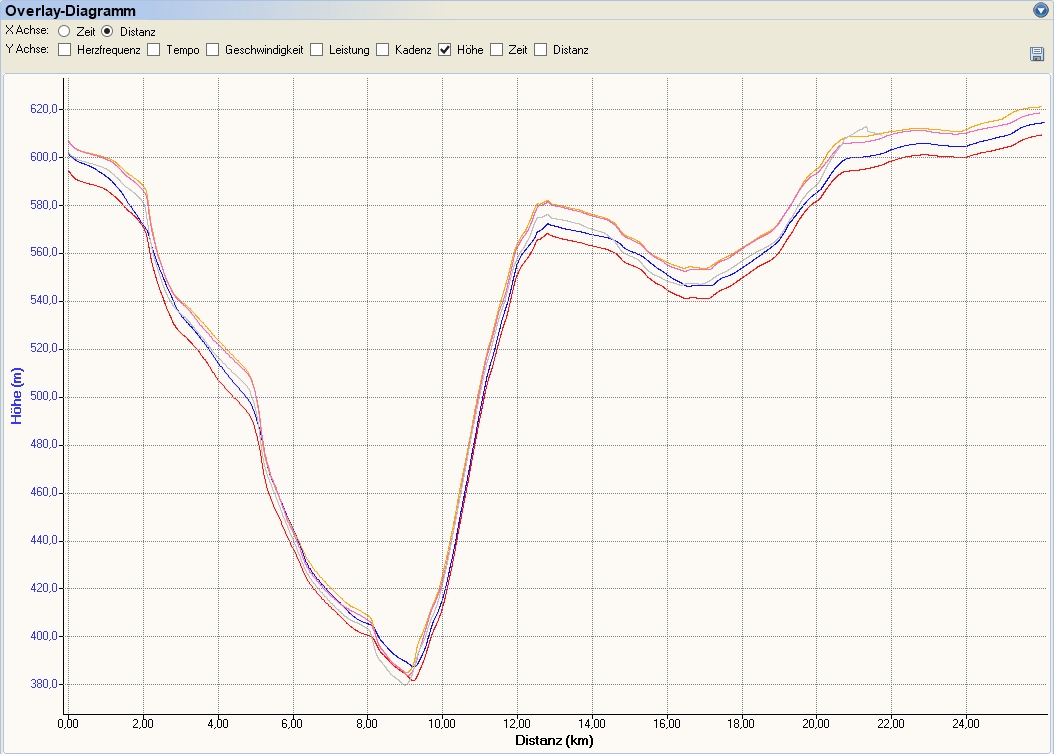Click the Y Achse label
1054x754 pixels.
pyautogui.click(x=27, y=50)
